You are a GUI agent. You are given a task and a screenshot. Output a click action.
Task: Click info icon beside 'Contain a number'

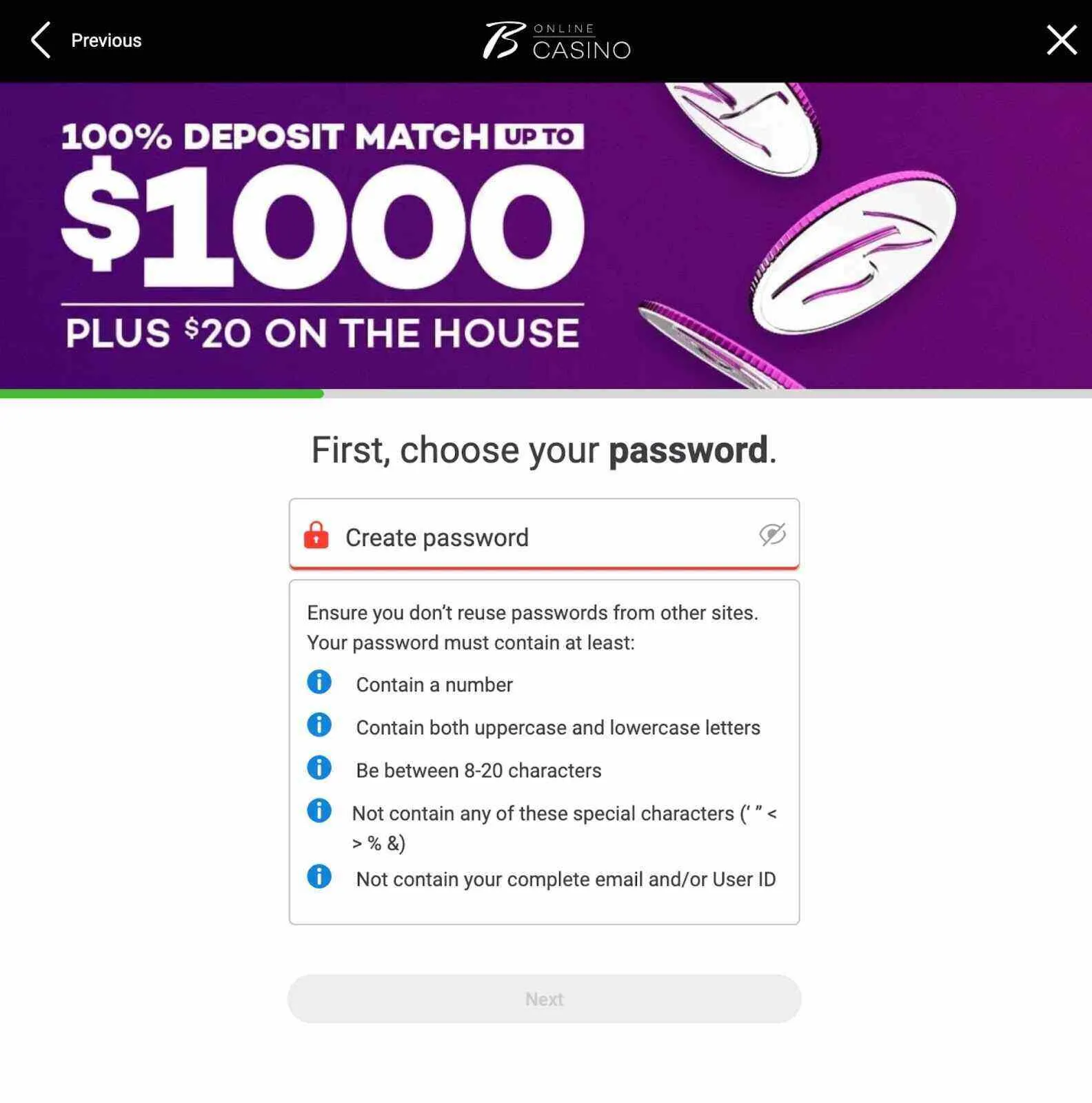[319, 682]
